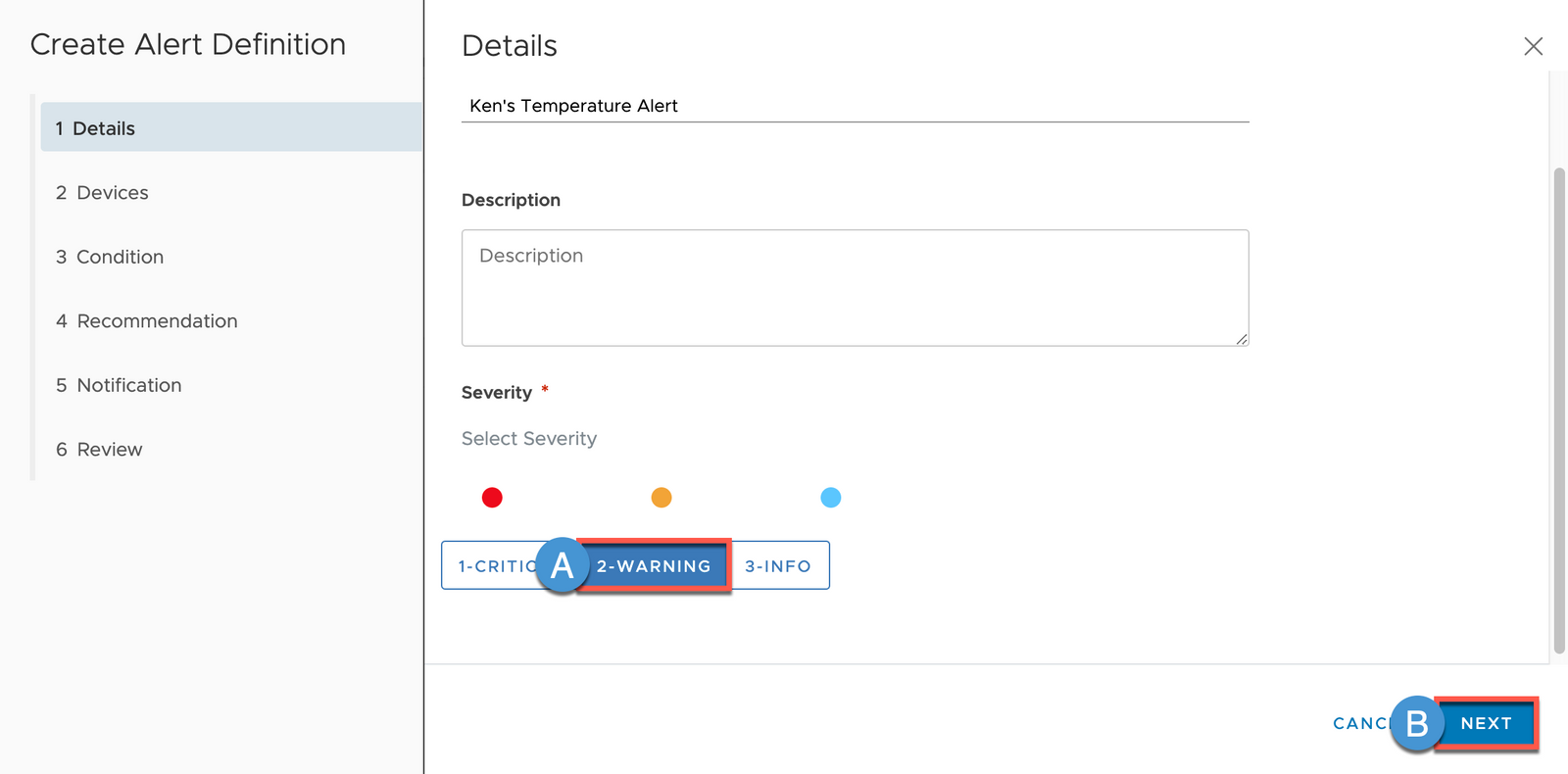Open step 4 Recommendation
Screen dimensions: 1568x774
[147, 321]
